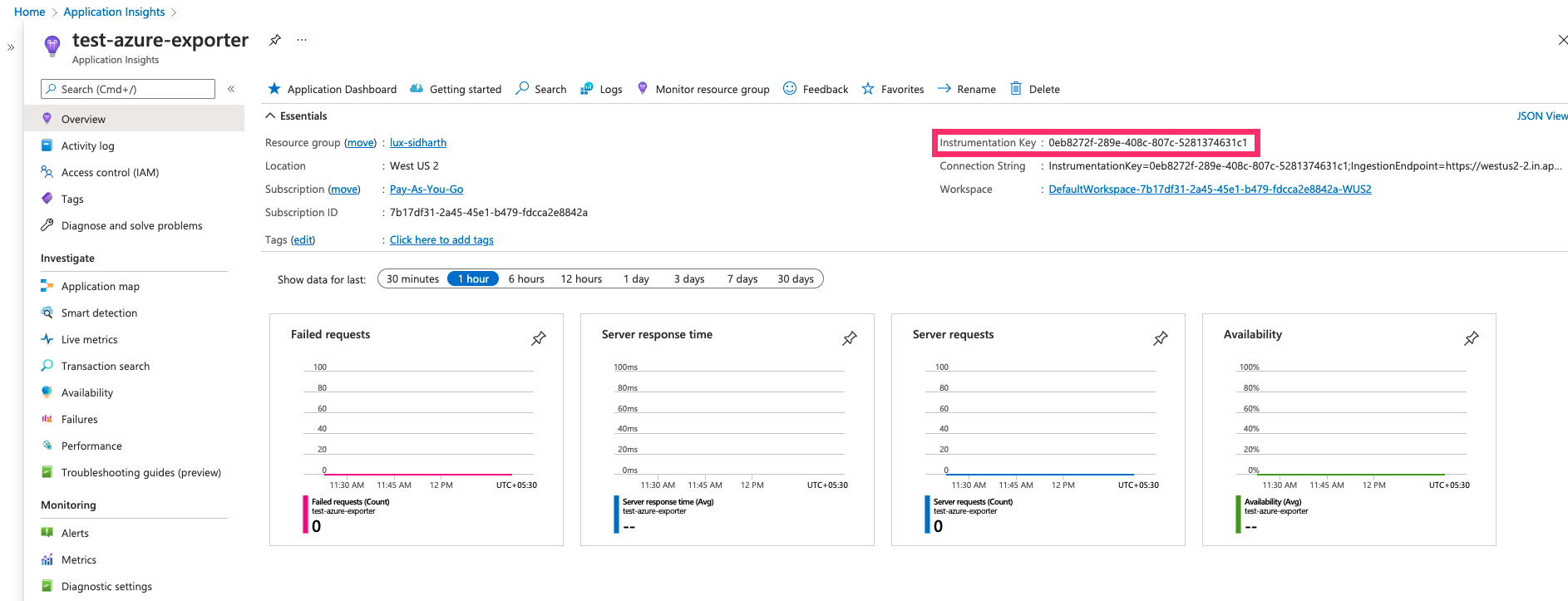Pin the Server response time chart
This screenshot has height=601, width=1568.
coord(849,338)
